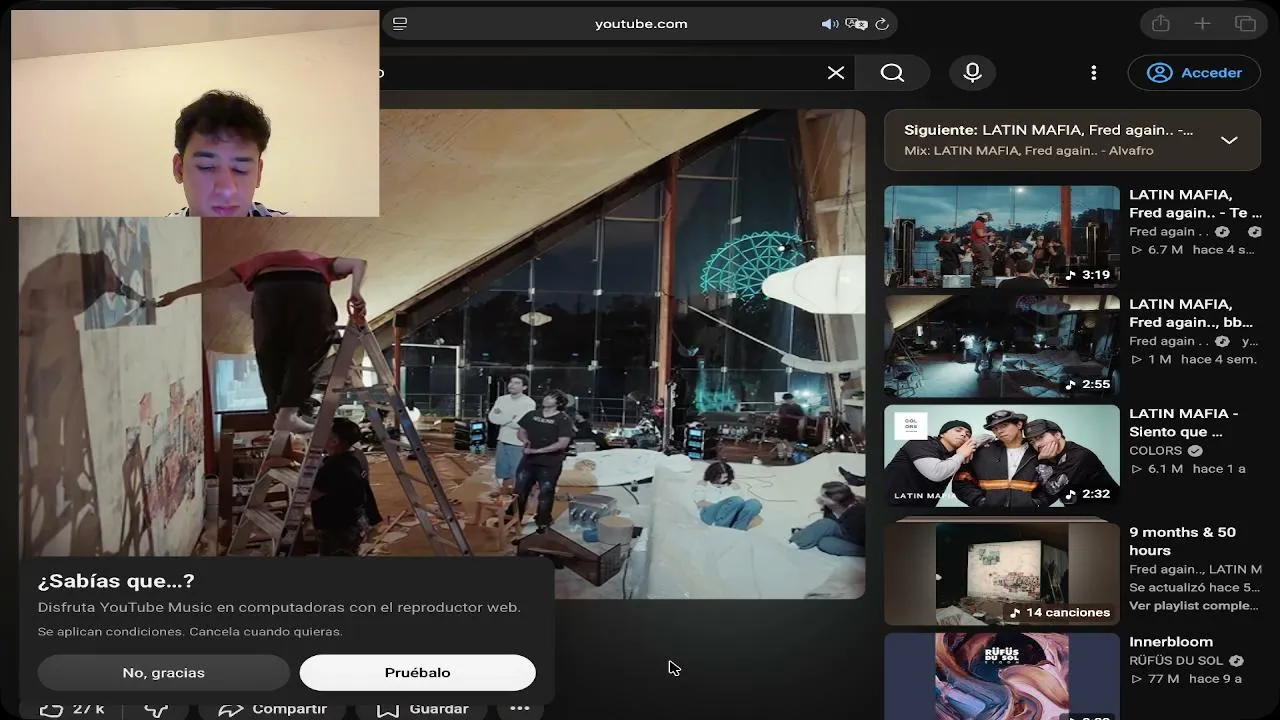The width and height of the screenshot is (1280, 720).
Task: Open the RÜFÜS DU SOL Innerbloom thumbnail
Action: click(x=1002, y=676)
